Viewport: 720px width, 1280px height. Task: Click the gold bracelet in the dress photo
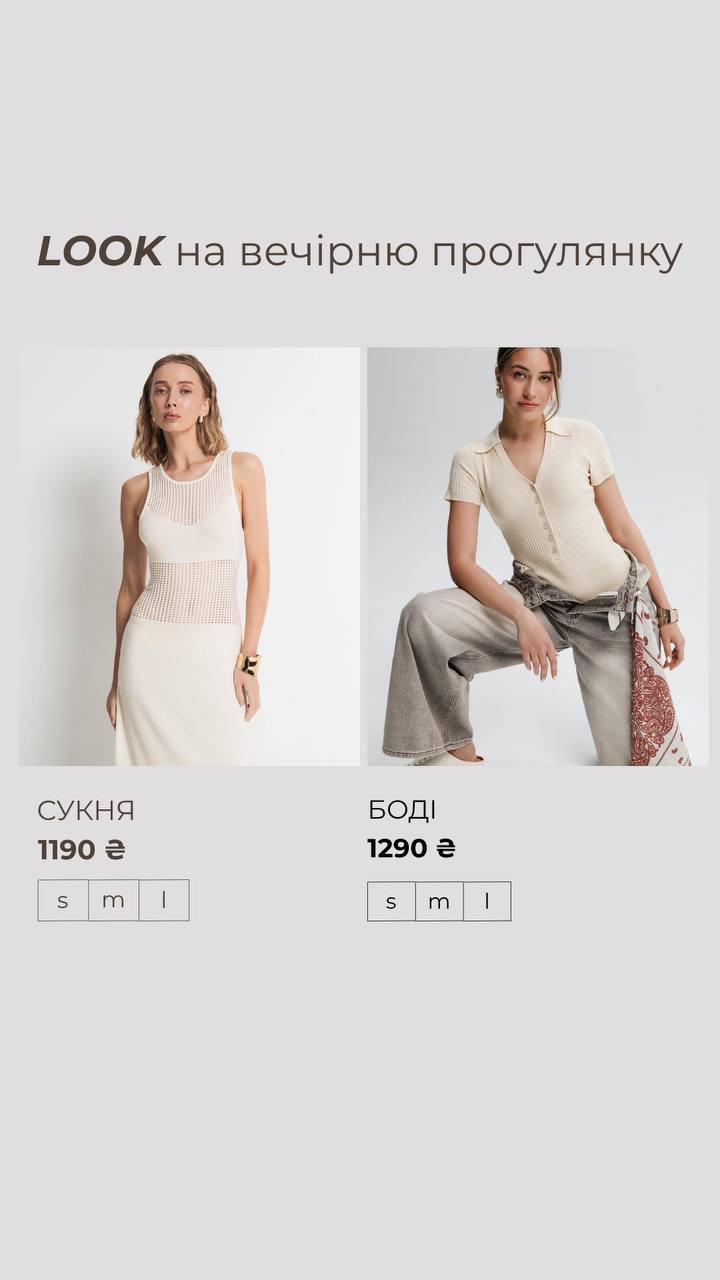click(x=247, y=663)
